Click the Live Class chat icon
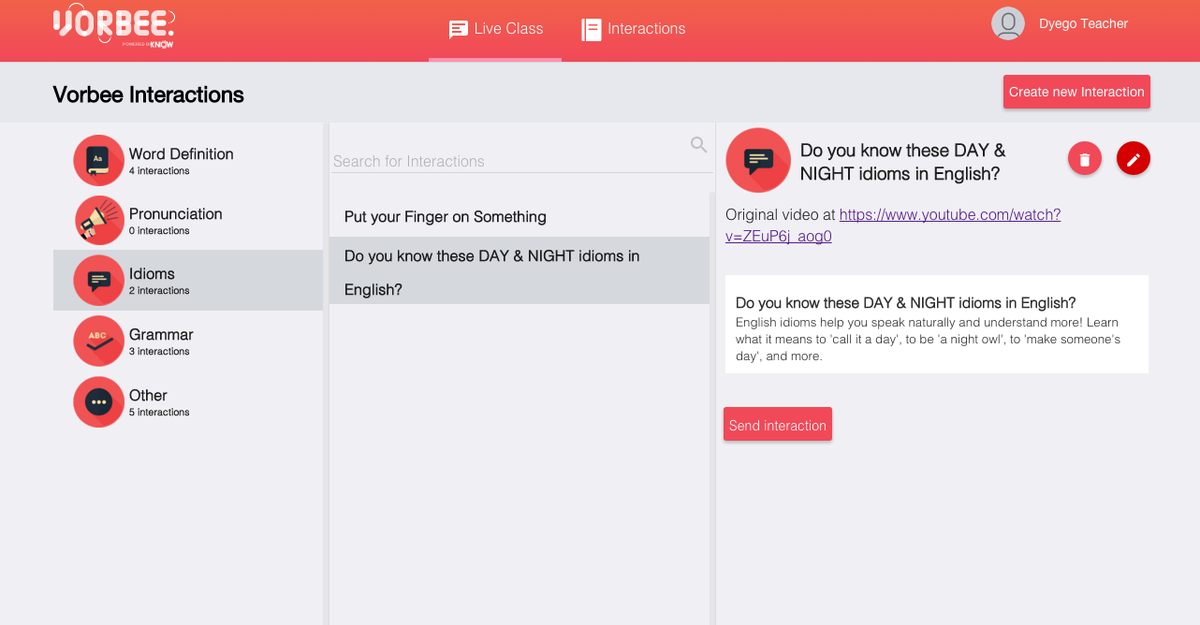This screenshot has height=625, width=1200. click(459, 29)
